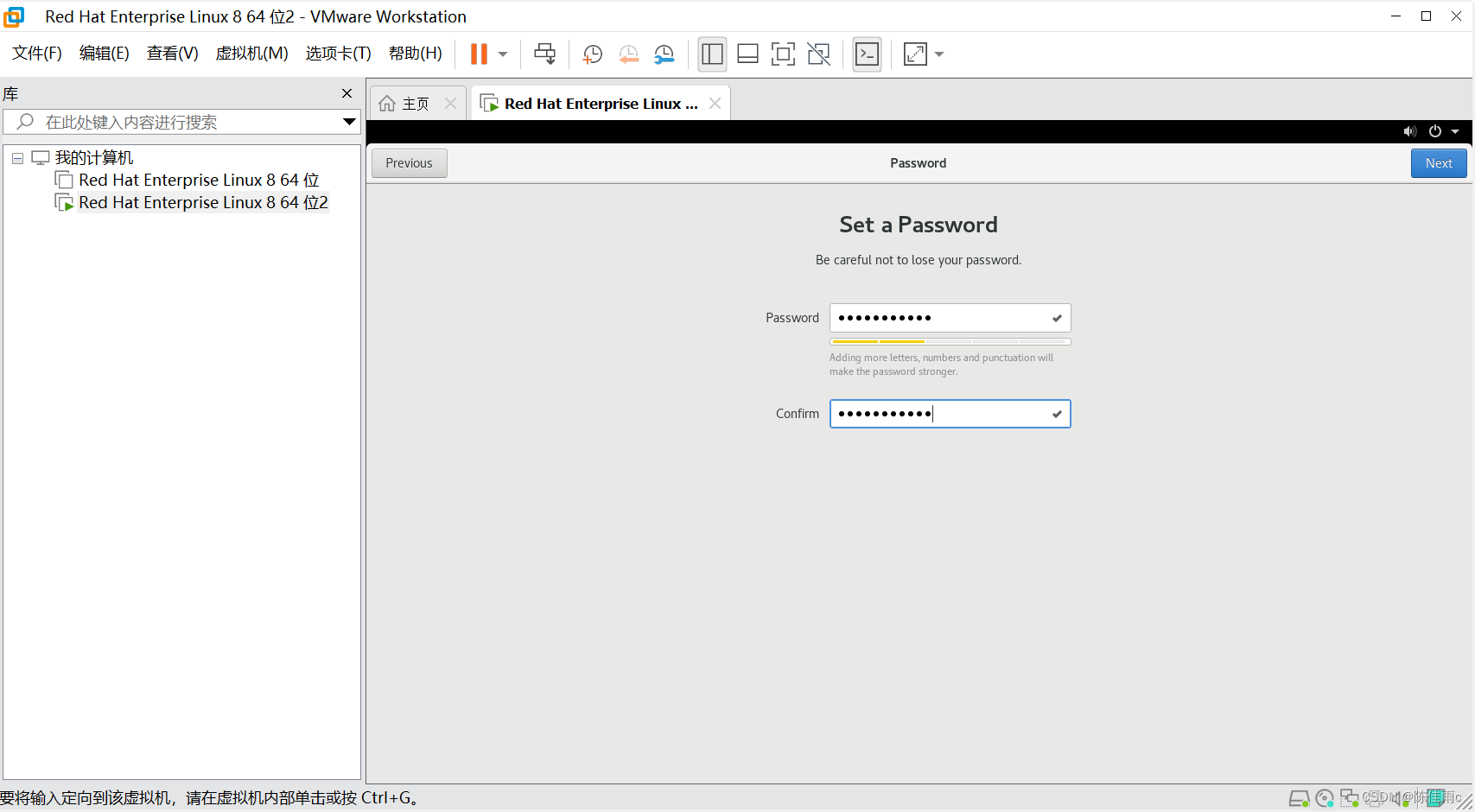The width and height of the screenshot is (1475, 812).
Task: Close the Red Hat Enterprise Linux tab
Action: coord(715,104)
